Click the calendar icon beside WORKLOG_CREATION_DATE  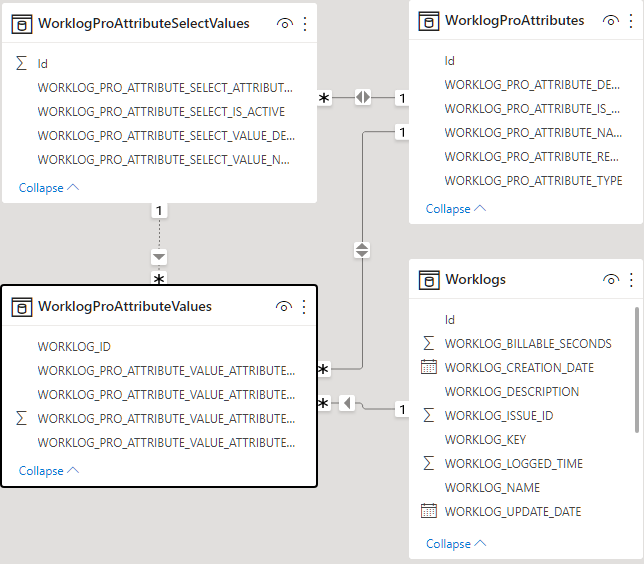pos(429,368)
